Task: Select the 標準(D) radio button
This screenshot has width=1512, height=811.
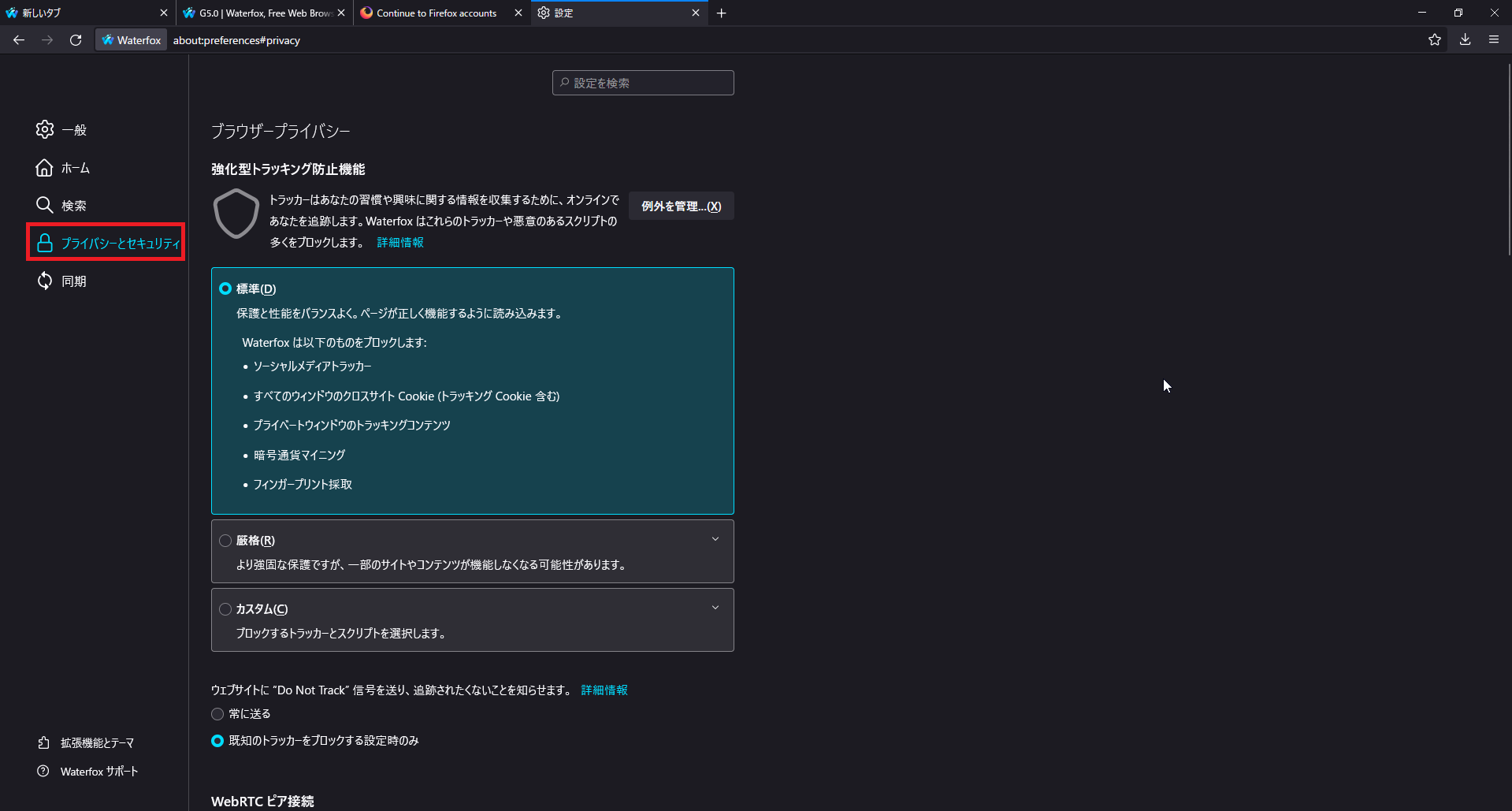Action: pyautogui.click(x=225, y=288)
